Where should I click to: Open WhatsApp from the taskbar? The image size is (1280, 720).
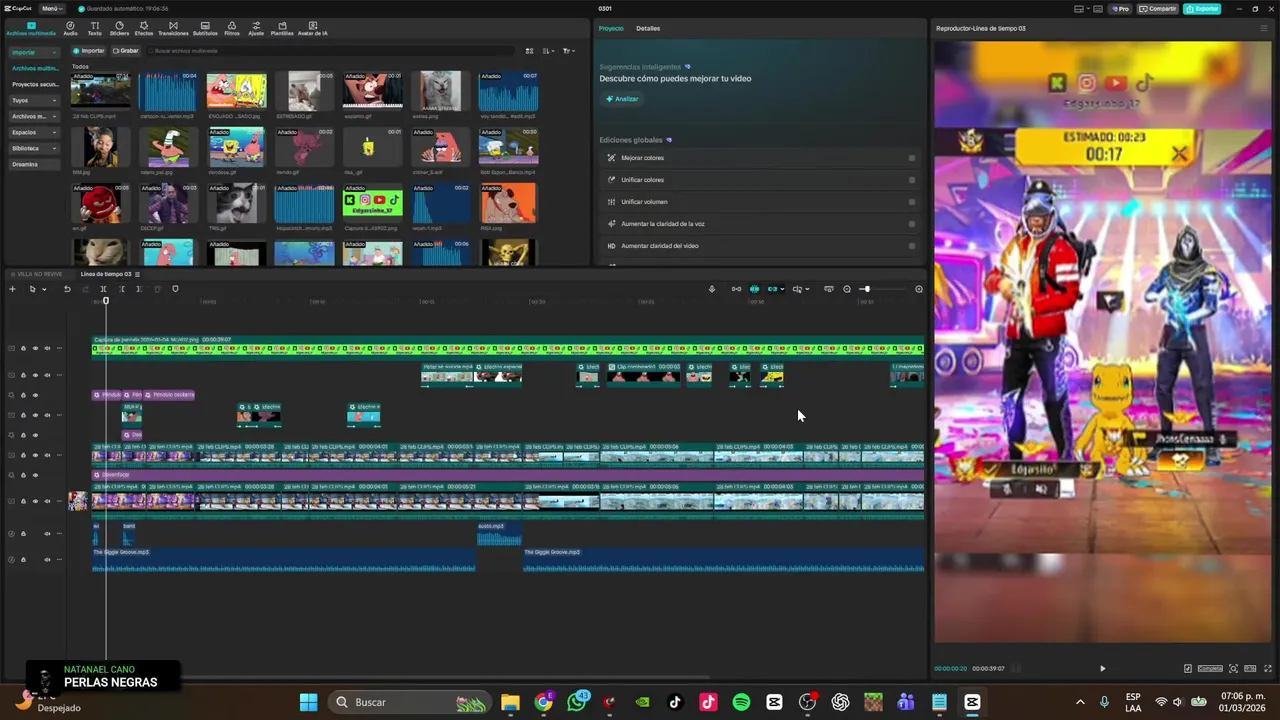pos(577,702)
